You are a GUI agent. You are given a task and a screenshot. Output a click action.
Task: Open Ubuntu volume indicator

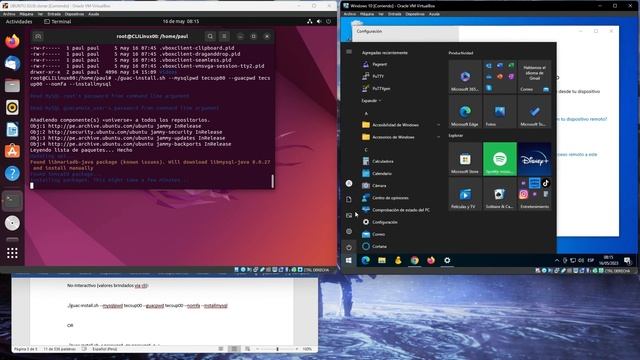pos(319,21)
